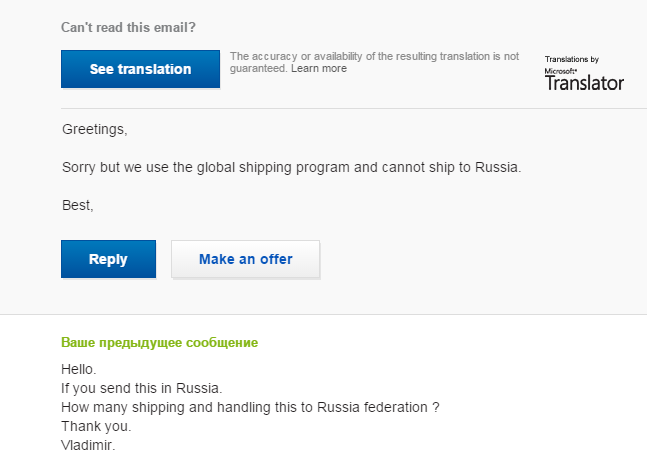Click the small "Microsoft" text above Translator
Screen dimensions: 647x469
coord(560,72)
